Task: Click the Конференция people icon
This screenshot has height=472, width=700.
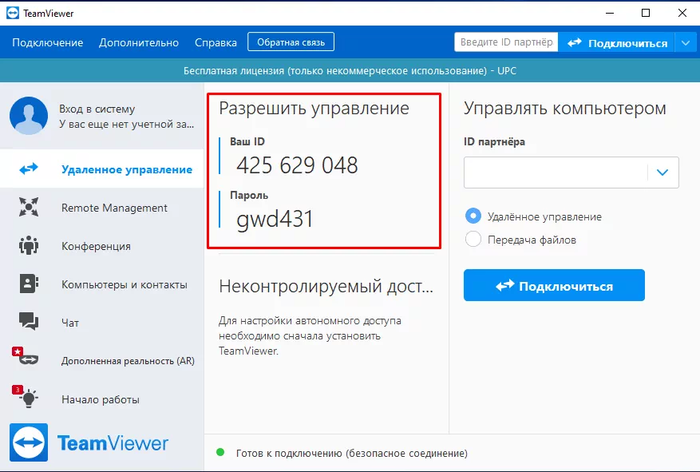Action: click(29, 246)
